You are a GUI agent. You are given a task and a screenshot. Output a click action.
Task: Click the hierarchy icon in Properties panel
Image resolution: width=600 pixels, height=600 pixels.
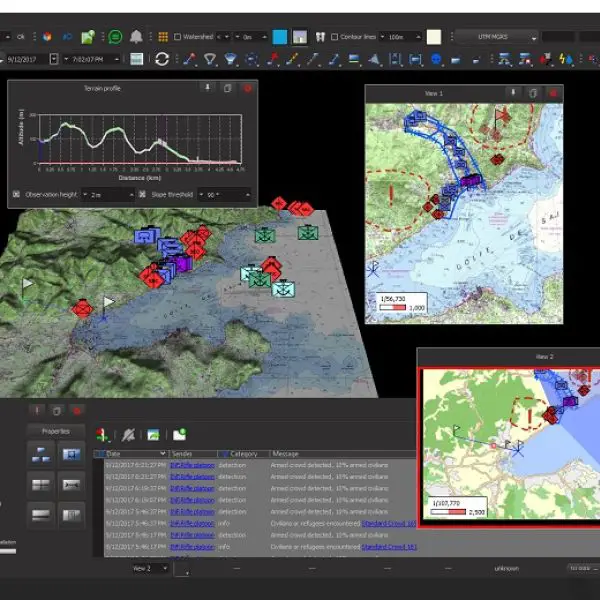pyautogui.click(x=42, y=455)
